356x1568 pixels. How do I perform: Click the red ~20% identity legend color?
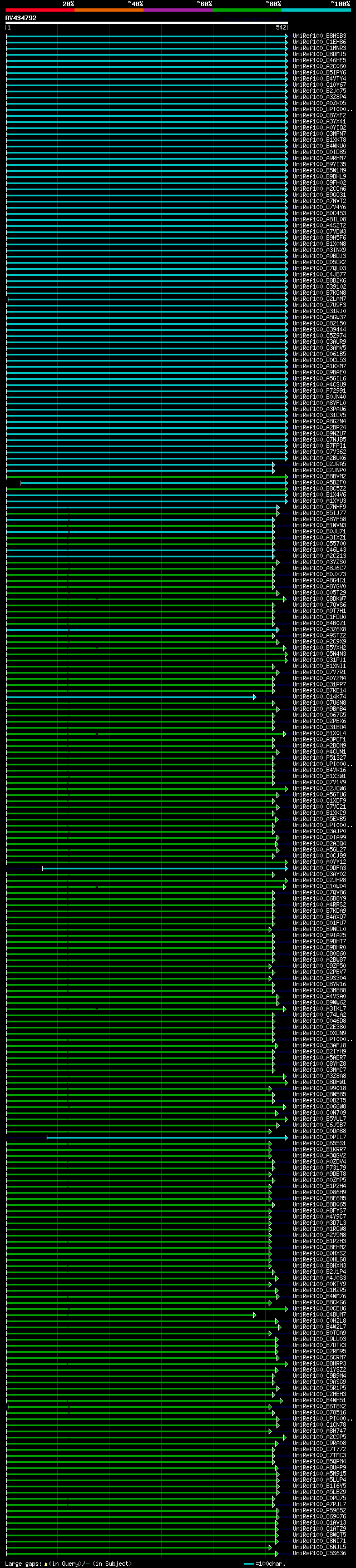click(40, 10)
